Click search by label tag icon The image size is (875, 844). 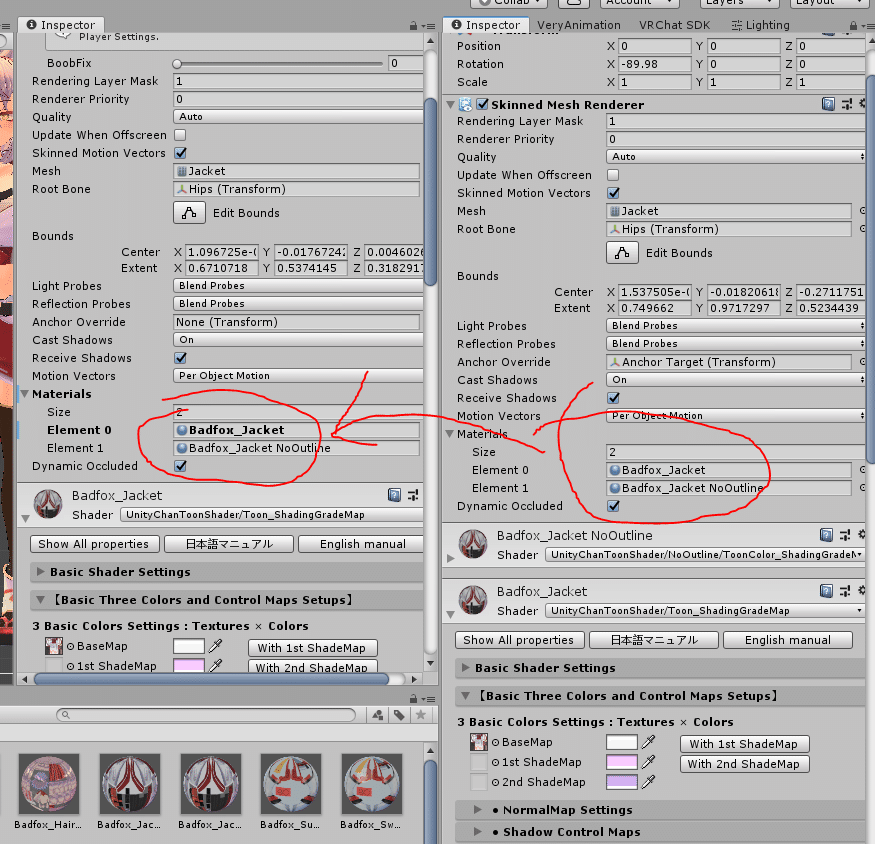click(x=399, y=715)
